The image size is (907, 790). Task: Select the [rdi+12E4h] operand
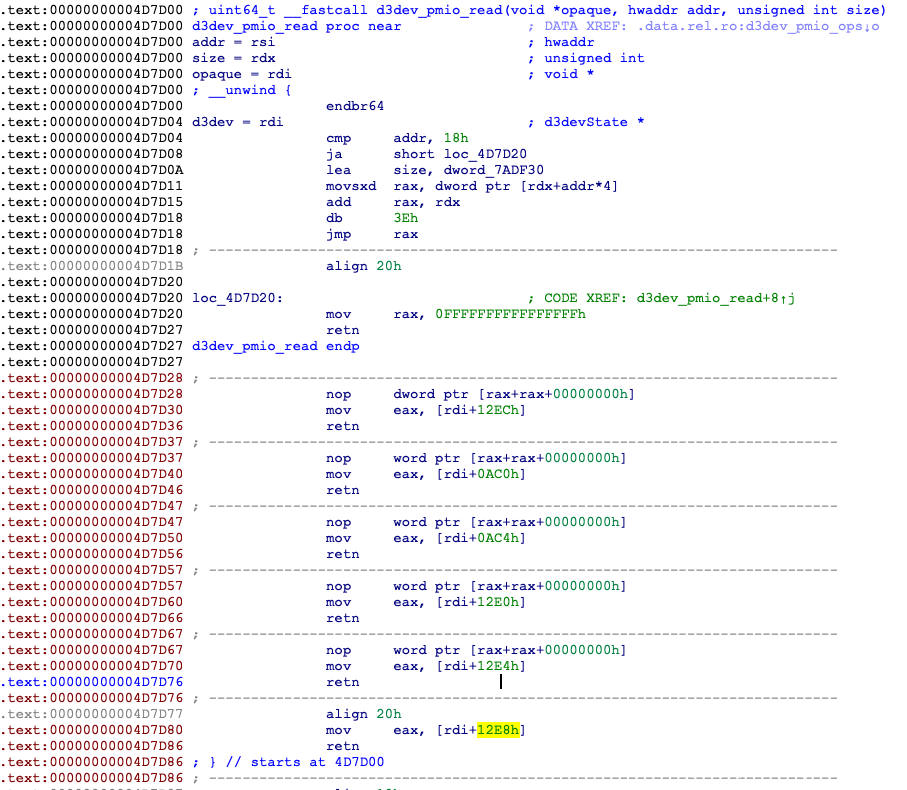pos(480,666)
